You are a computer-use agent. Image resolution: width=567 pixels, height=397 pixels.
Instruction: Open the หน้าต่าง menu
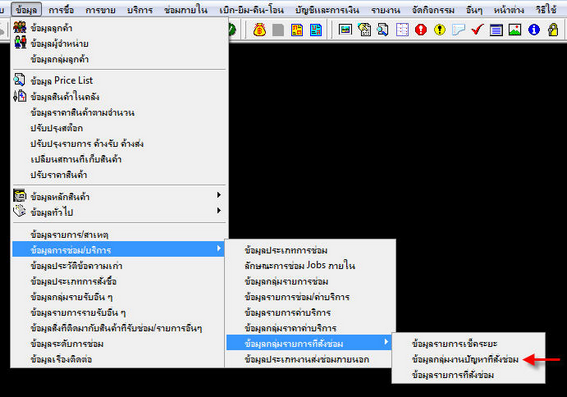coord(509,10)
